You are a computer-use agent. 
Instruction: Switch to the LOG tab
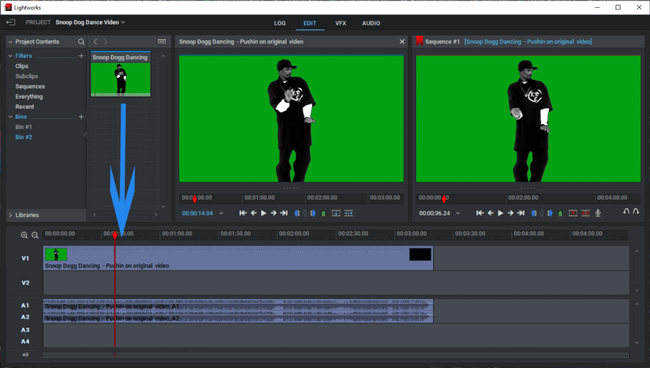pos(280,23)
